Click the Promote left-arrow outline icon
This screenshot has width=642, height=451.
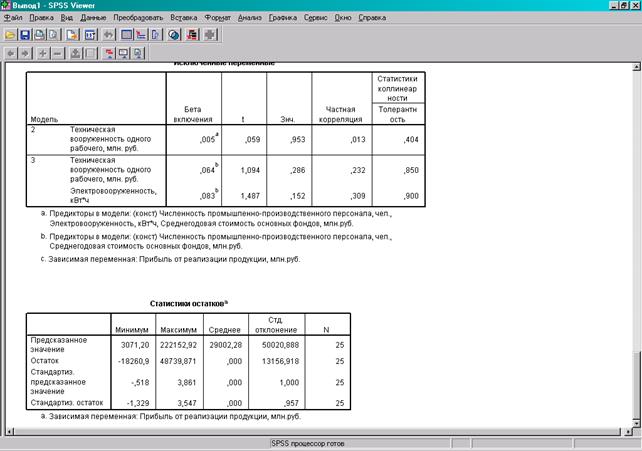11,53
